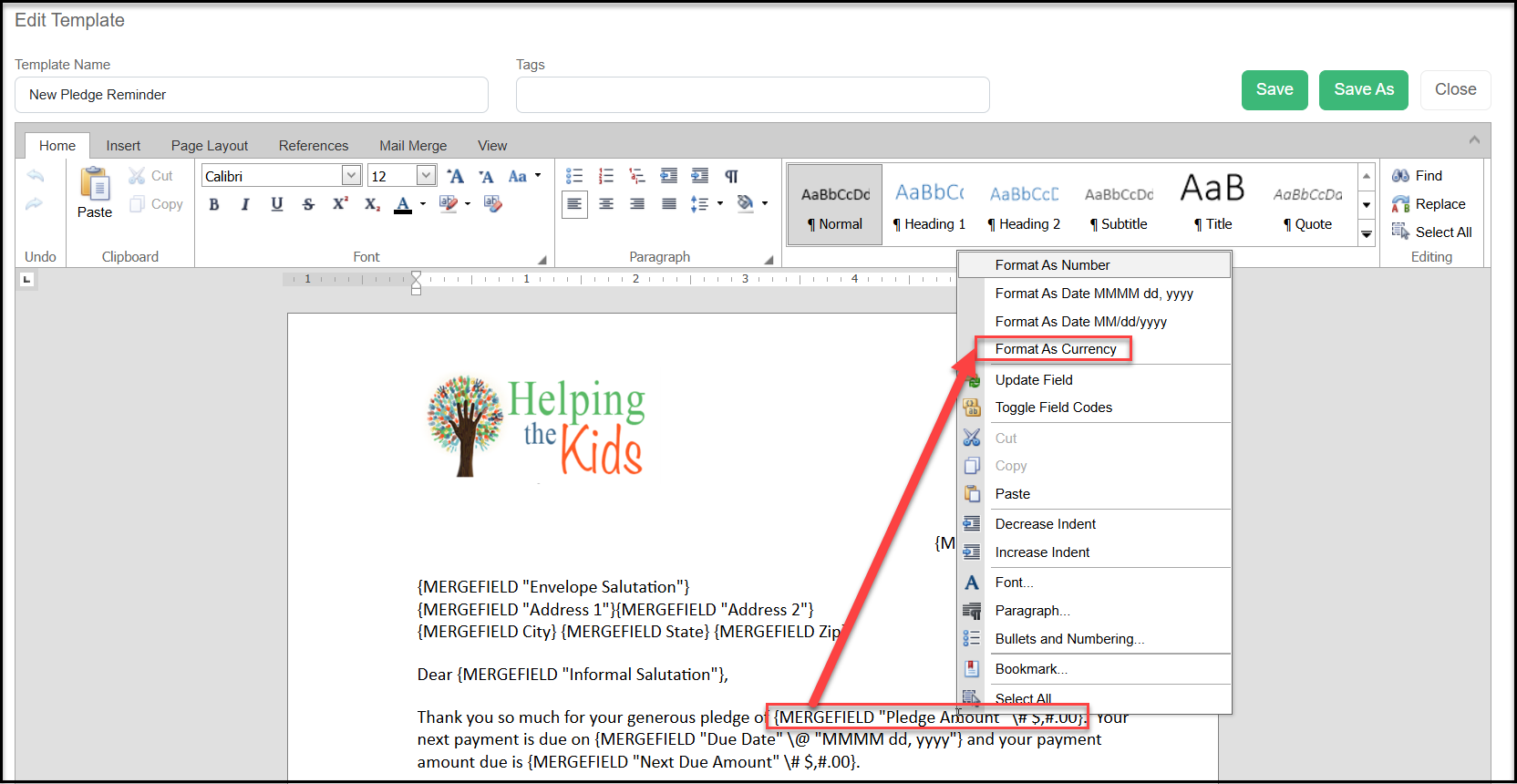Toggle underline formatting
Viewport: 1517px width, 784px height.
tap(277, 204)
